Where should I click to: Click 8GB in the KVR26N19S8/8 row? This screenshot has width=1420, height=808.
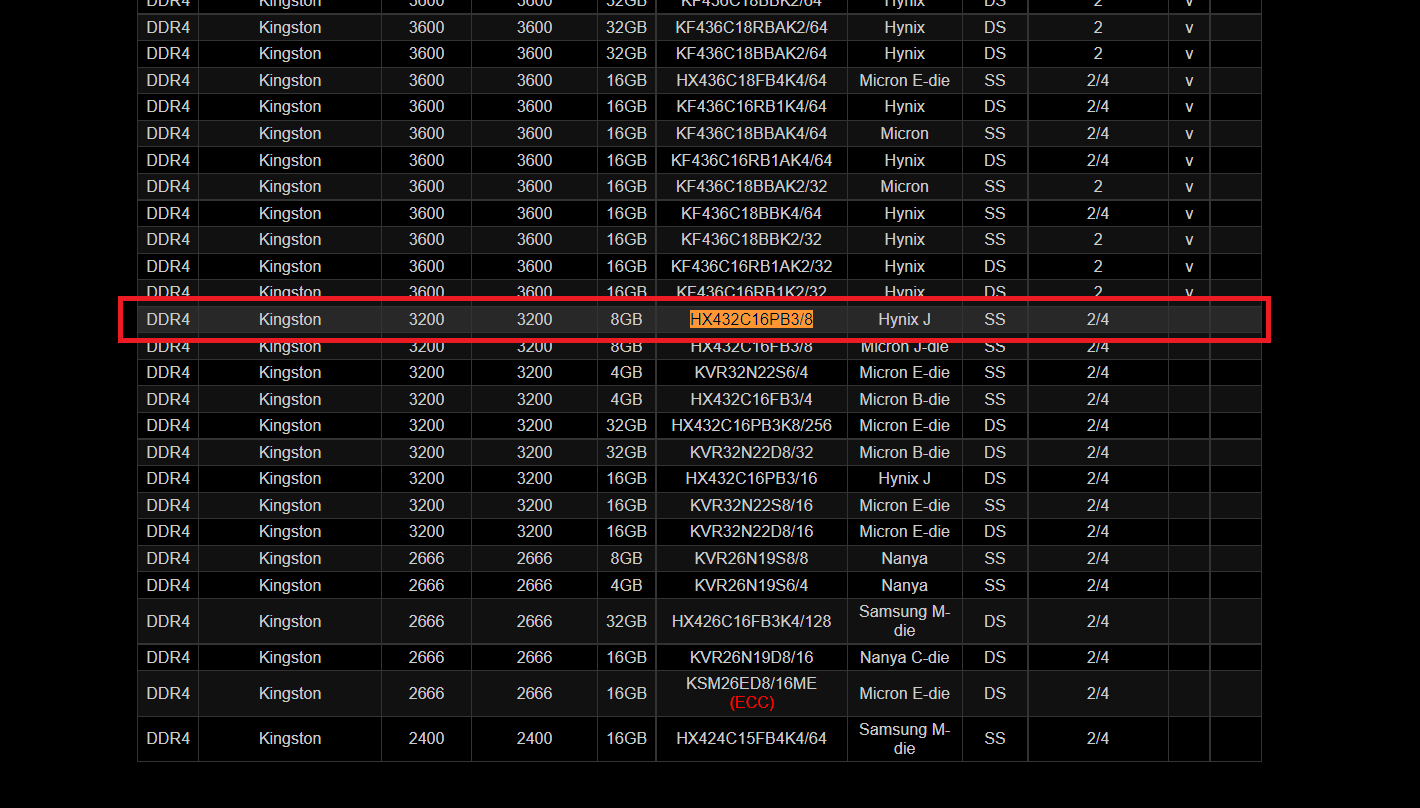[x=626, y=558]
